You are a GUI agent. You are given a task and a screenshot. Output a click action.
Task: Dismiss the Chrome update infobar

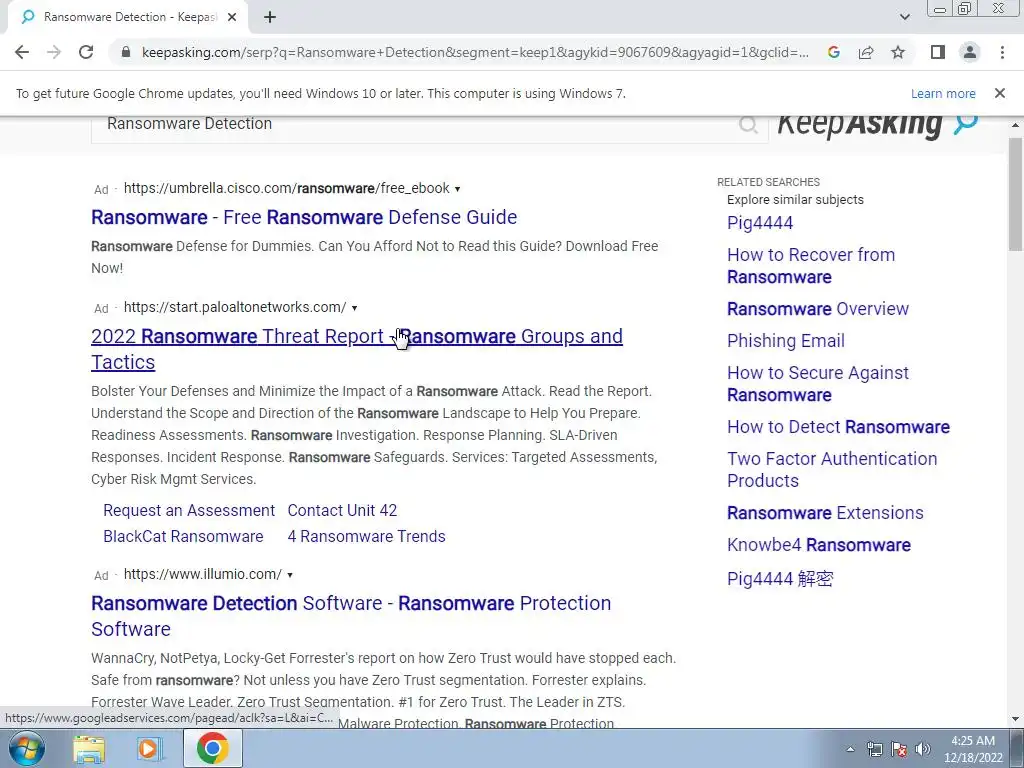(x=1000, y=93)
